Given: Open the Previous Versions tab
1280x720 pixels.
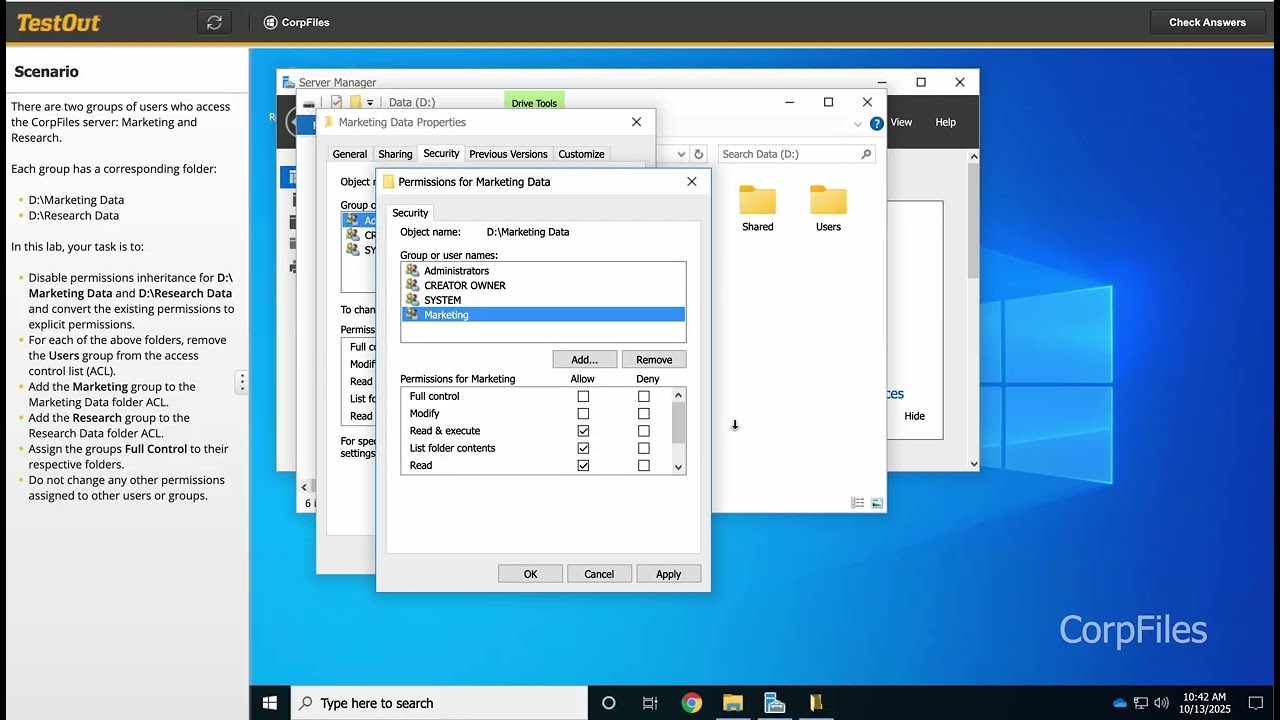Looking at the screenshot, I should pos(508,154).
